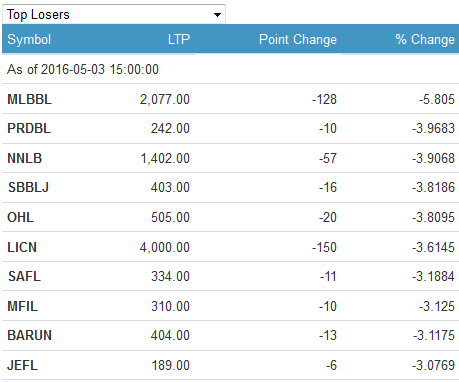Sort by Symbol column header

pyautogui.click(x=29, y=39)
